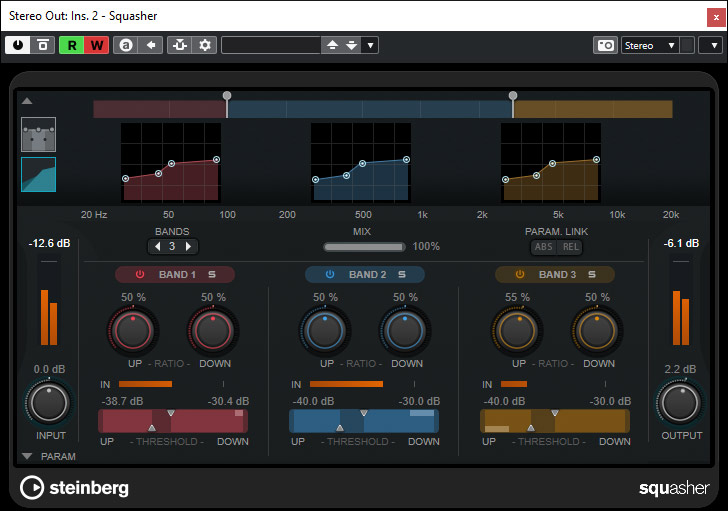Solo Band 3 using S button
The image size is (728, 511).
click(591, 274)
